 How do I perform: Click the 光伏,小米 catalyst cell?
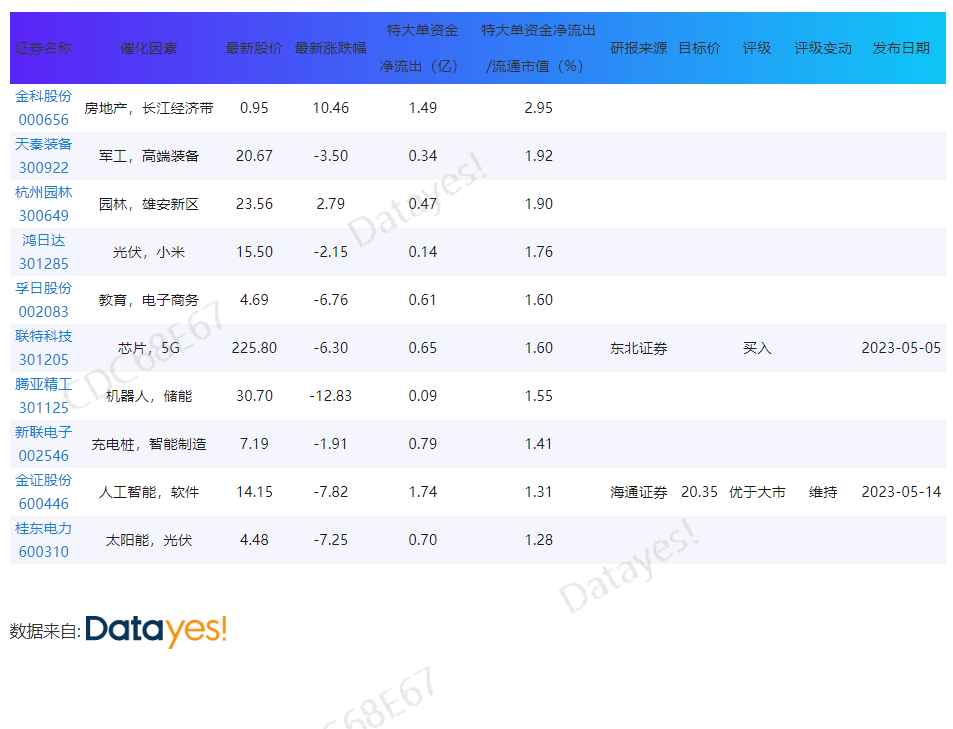149,252
